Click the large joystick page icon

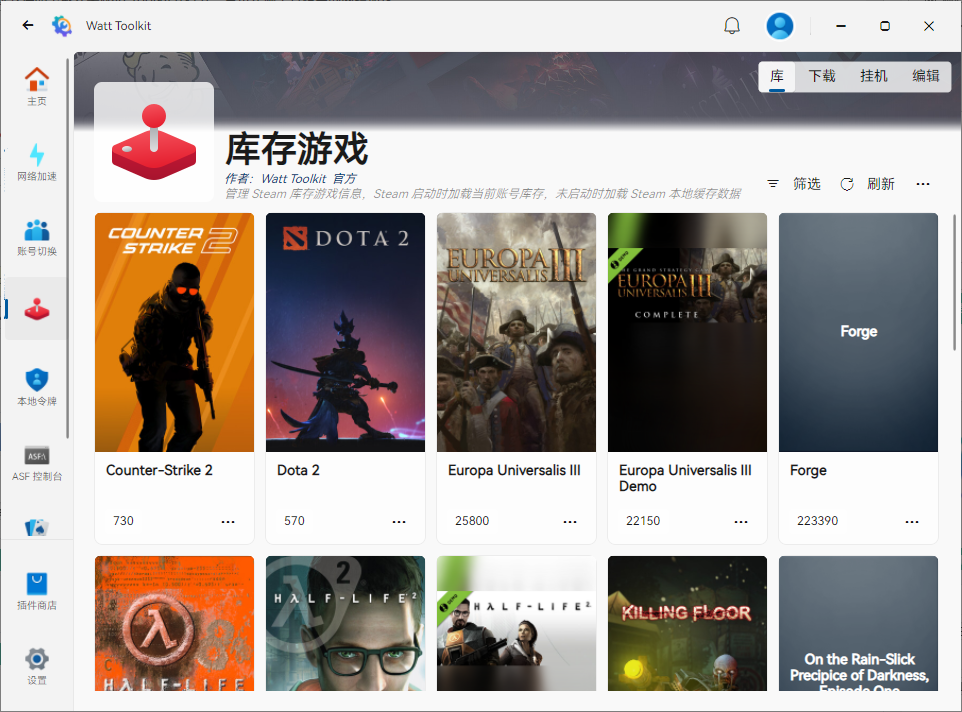coord(154,142)
